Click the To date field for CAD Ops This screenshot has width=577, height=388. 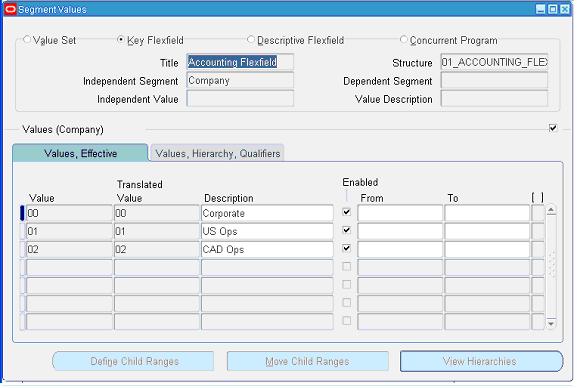(x=487, y=249)
